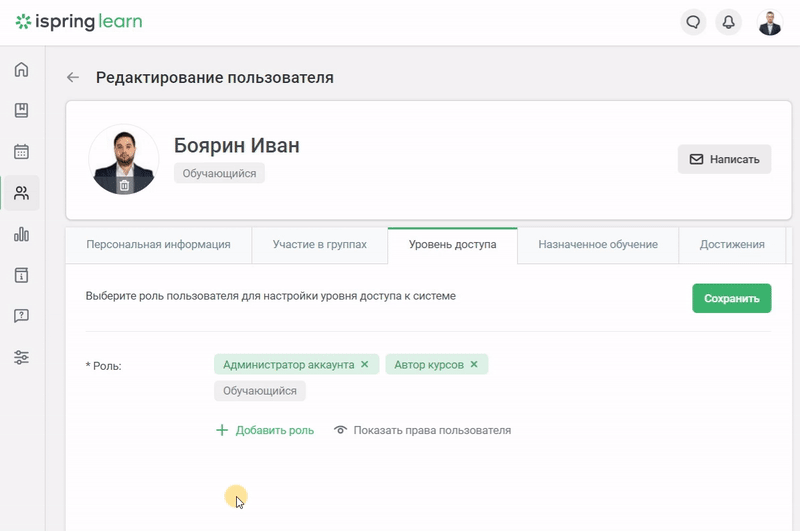Open the info page icon in sidebar
800x531 pixels.
pyautogui.click(x=21, y=275)
